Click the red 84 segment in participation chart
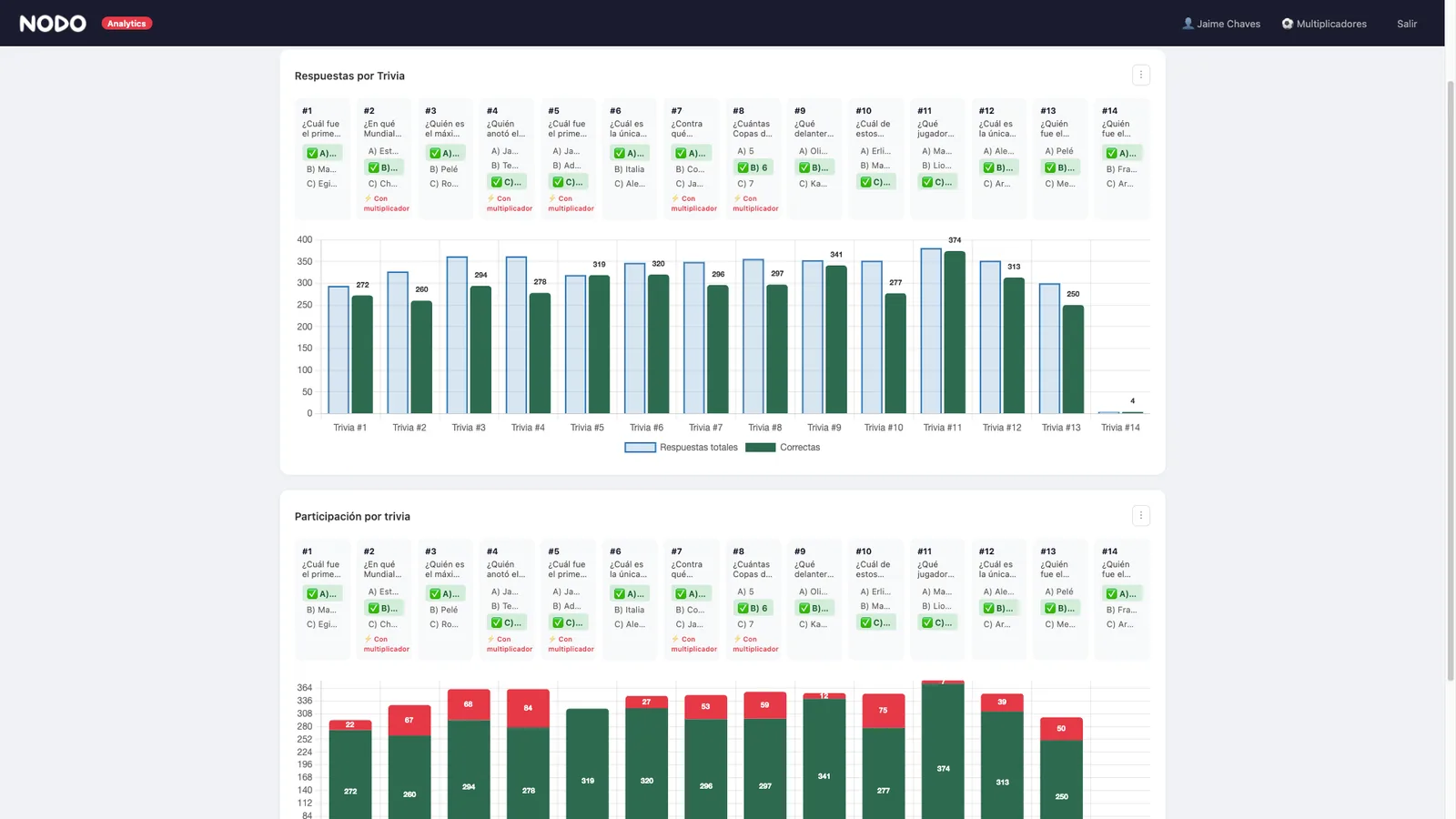The height and width of the screenshot is (819, 1456). (528, 708)
